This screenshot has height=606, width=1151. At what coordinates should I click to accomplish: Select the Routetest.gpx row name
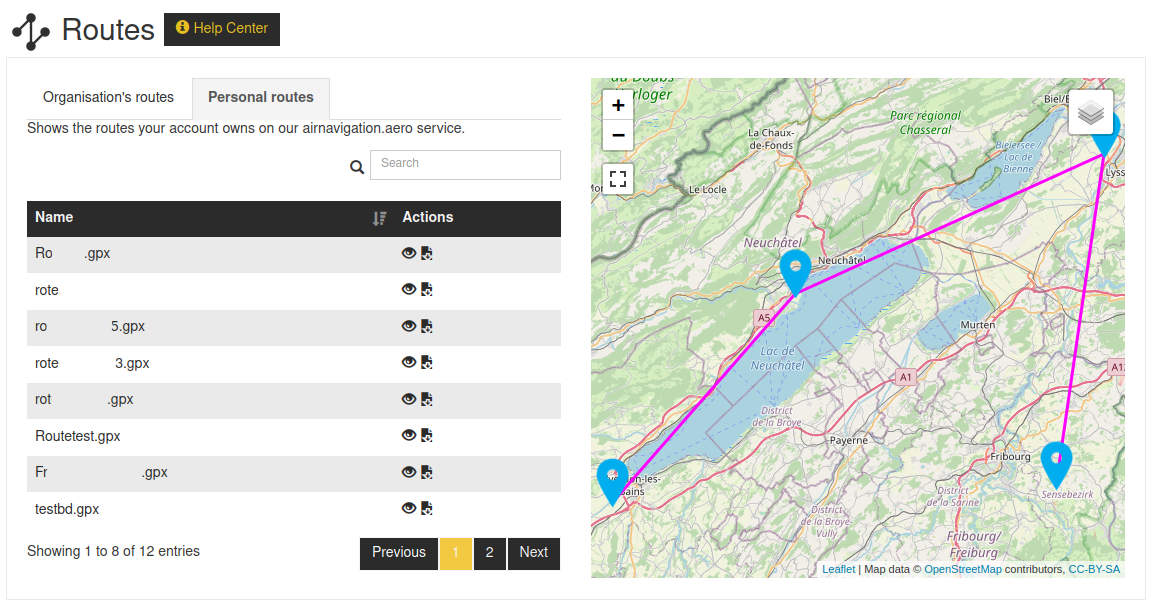[78, 436]
